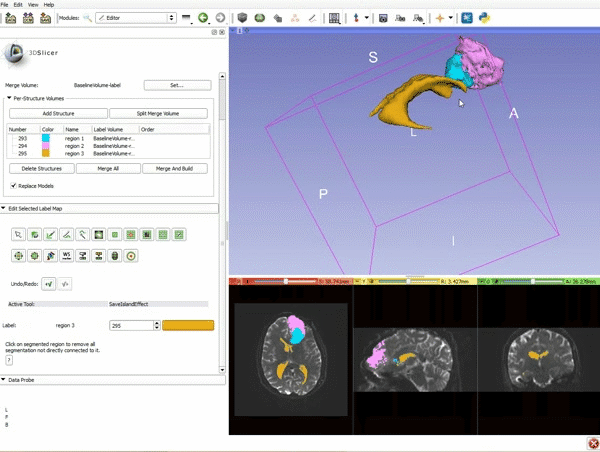Open the Modules selector dropdown showing Editor
Viewport: 600px width, 452px height.
pyautogui.click(x=136, y=18)
